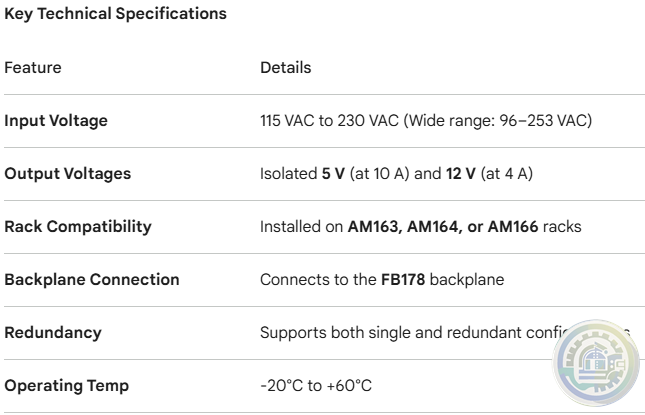Click the Details column header
Image resolution: width=645 pixels, height=415 pixels.
point(285,68)
